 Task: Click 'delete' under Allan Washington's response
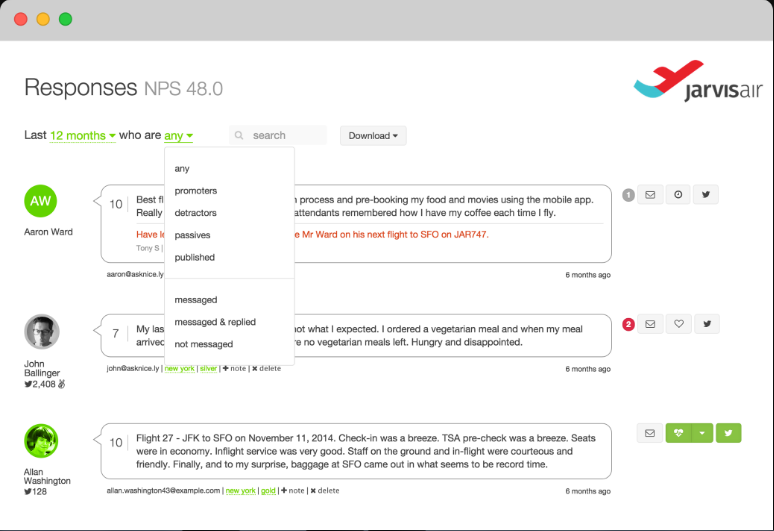[324, 491]
